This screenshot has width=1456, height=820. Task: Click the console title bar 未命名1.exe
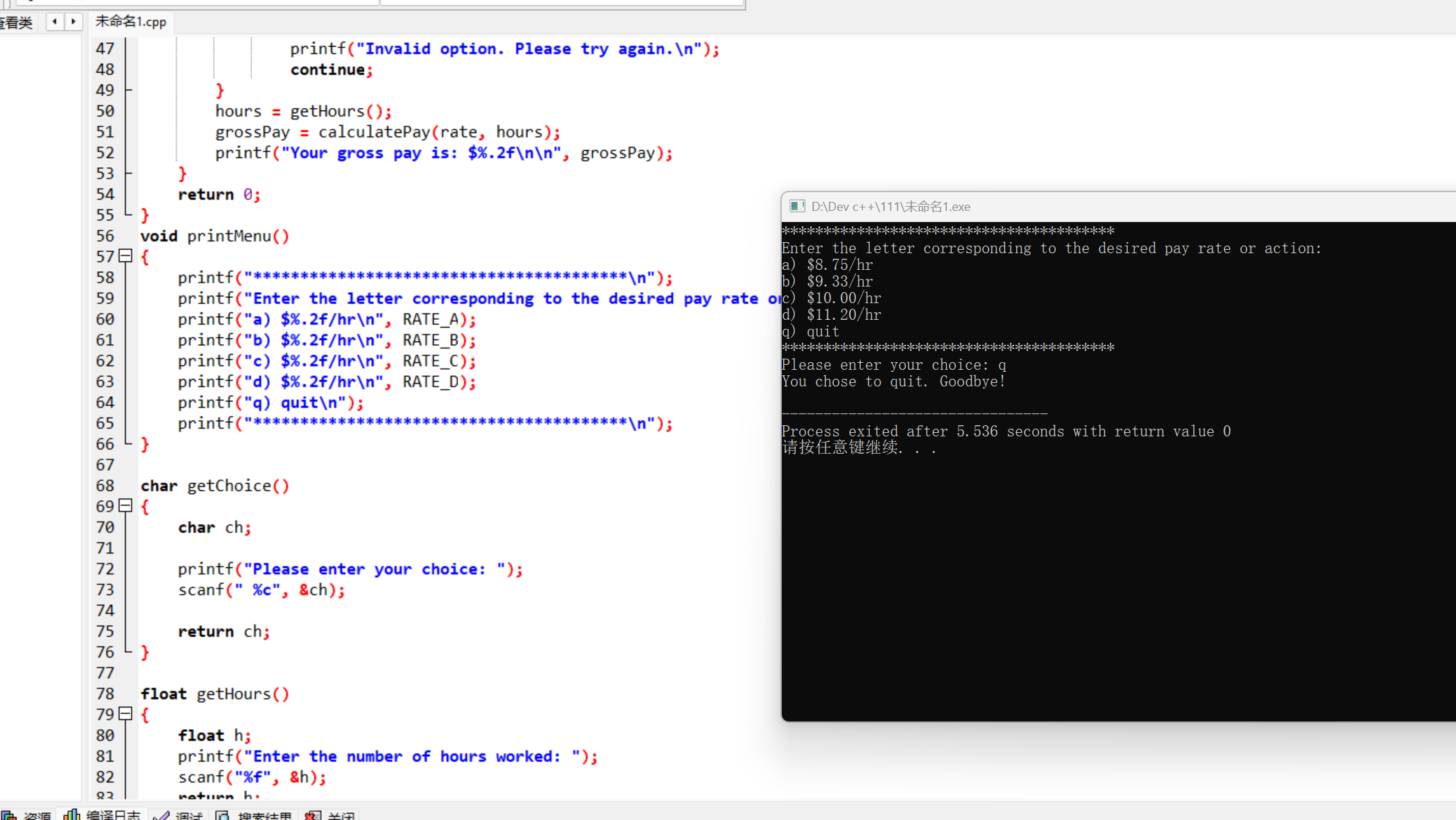pos(891,207)
